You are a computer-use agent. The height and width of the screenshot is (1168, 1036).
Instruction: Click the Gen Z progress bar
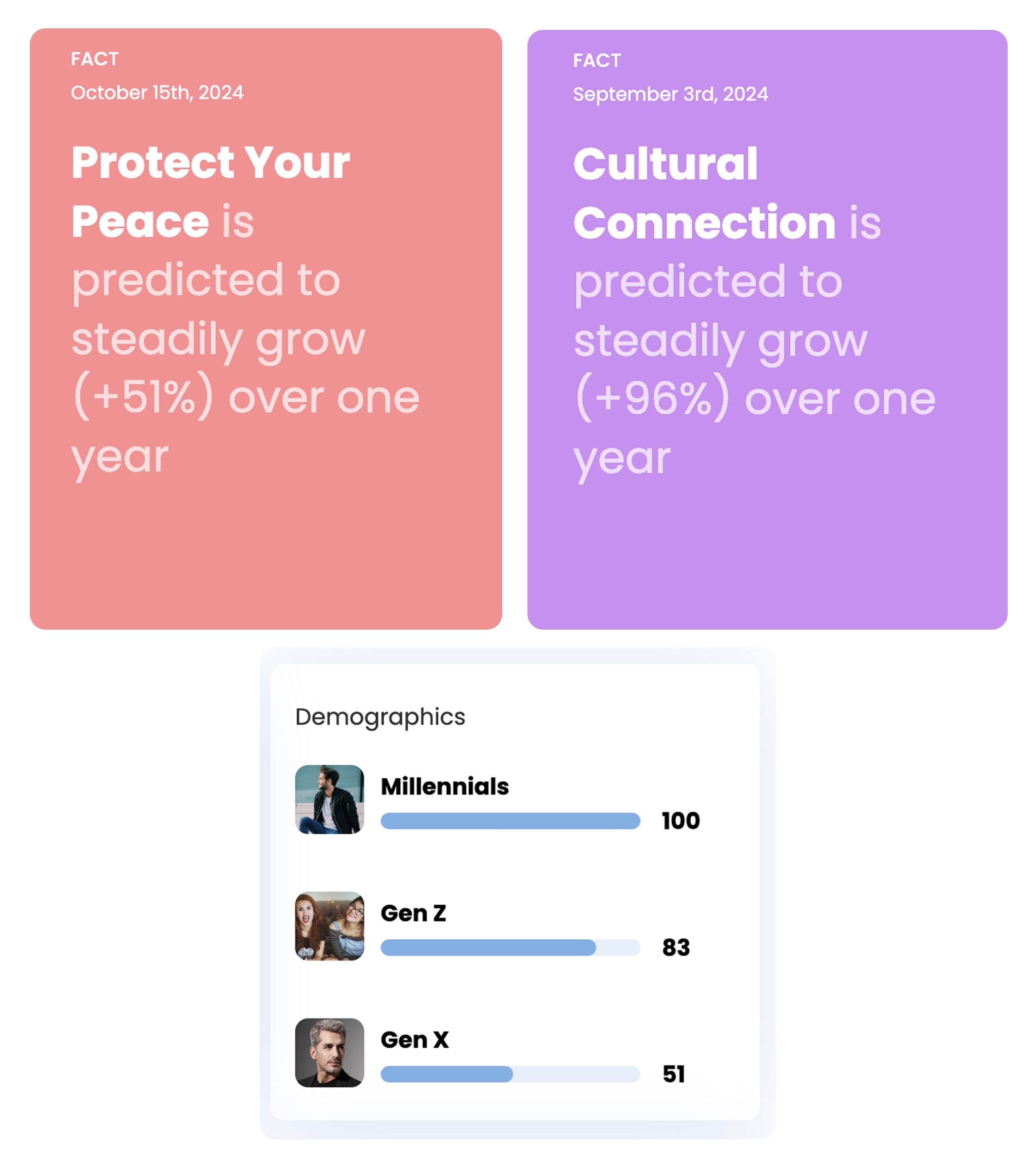[510, 948]
